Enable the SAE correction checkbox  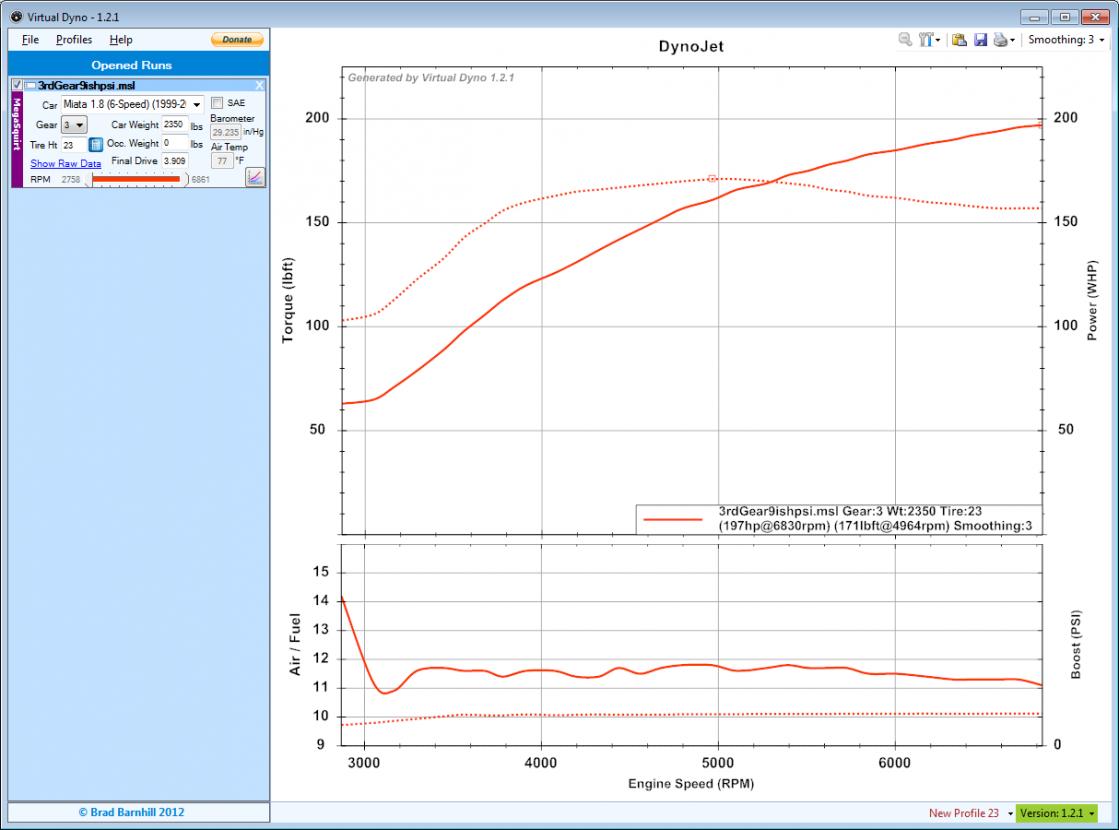pos(217,103)
